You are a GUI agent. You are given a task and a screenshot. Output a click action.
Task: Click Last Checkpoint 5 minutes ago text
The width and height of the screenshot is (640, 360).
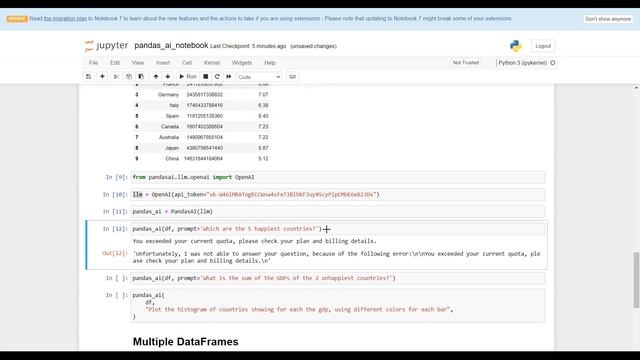pyautogui.click(x=248, y=46)
